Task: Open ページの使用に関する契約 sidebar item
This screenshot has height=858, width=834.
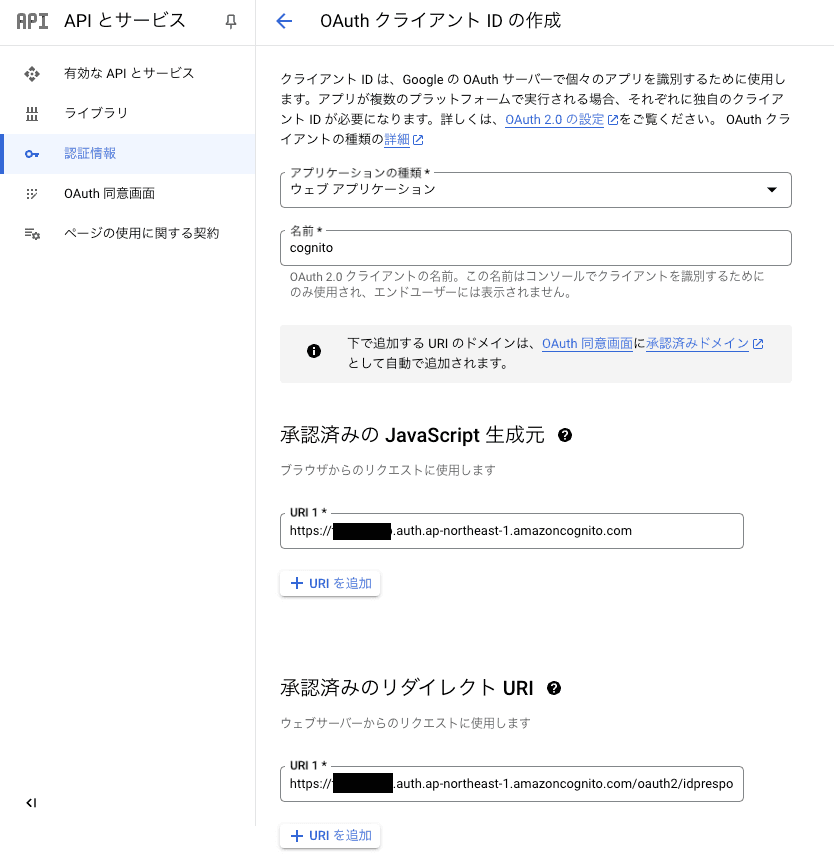Action: pyautogui.click(x=128, y=234)
